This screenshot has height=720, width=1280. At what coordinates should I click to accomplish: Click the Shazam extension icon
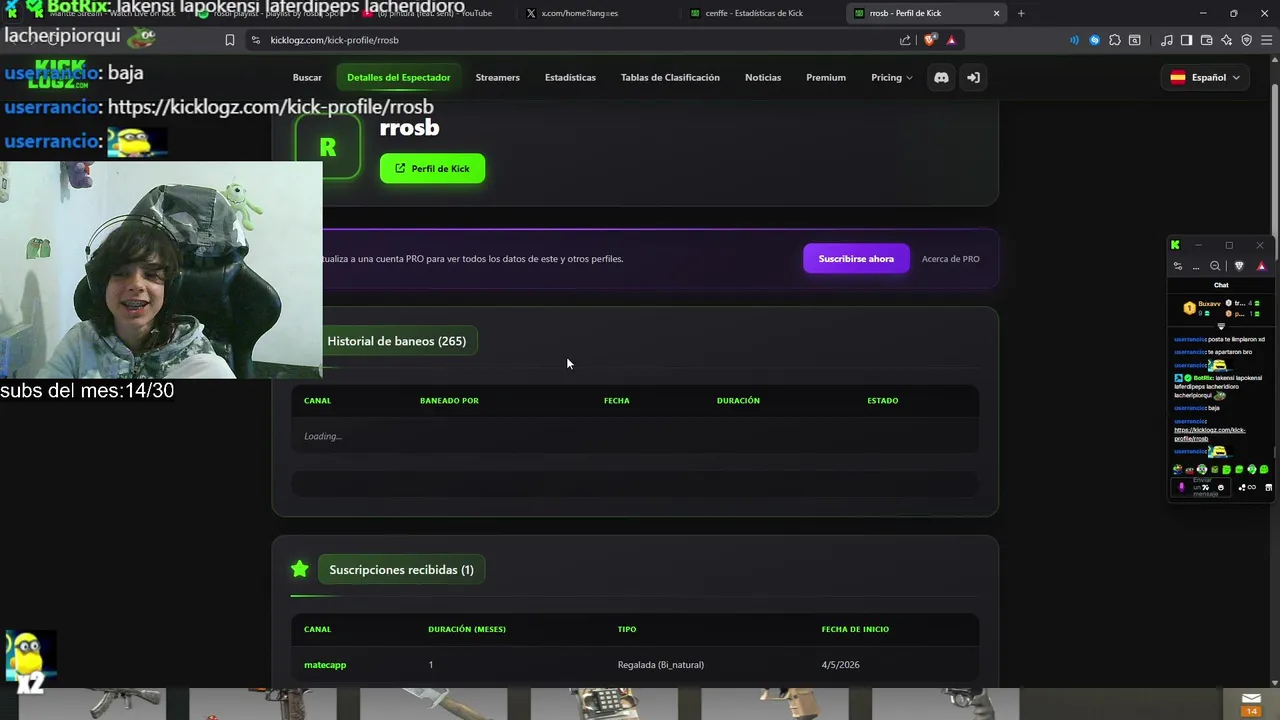point(1094,40)
